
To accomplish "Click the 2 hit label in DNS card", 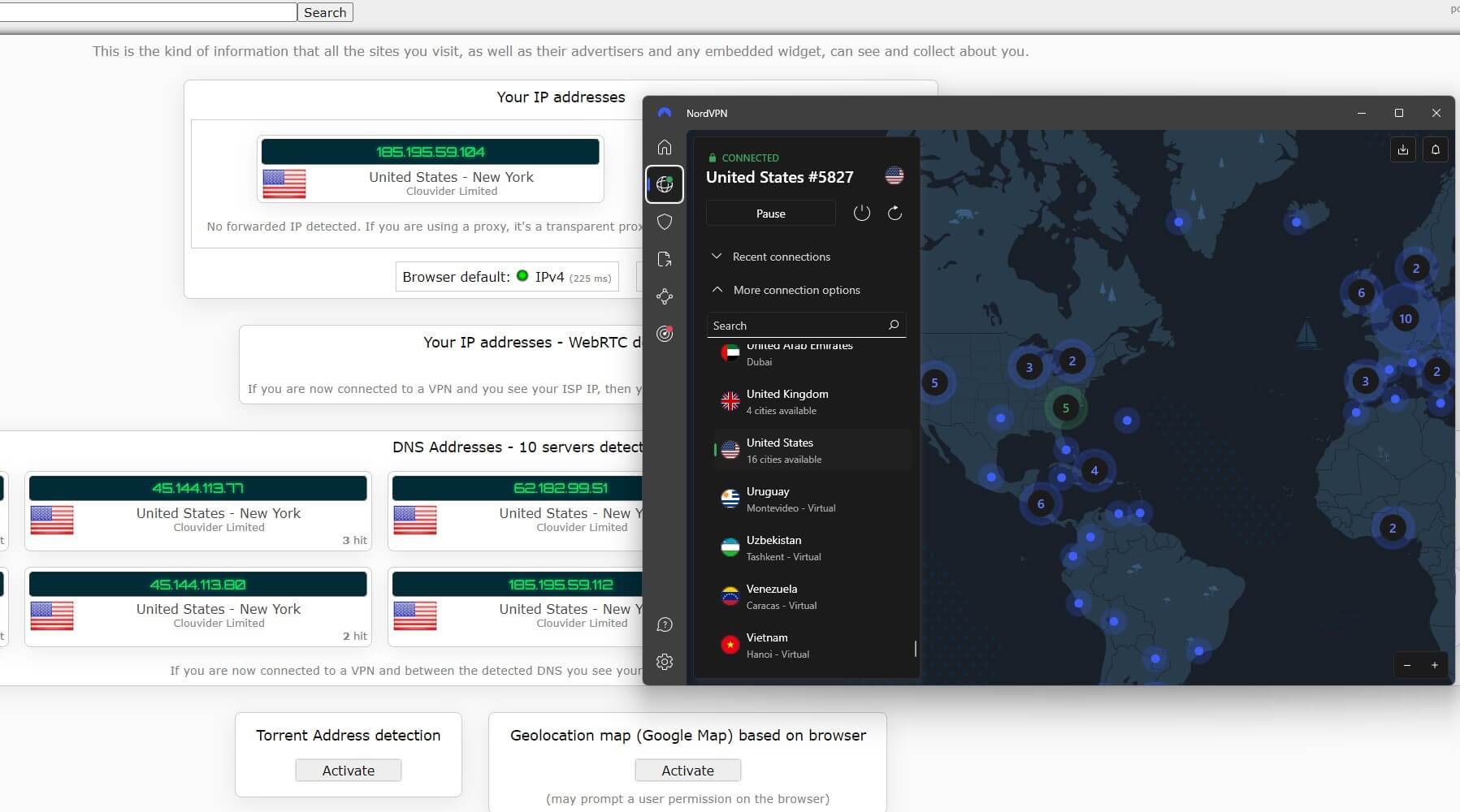I will click(354, 636).
